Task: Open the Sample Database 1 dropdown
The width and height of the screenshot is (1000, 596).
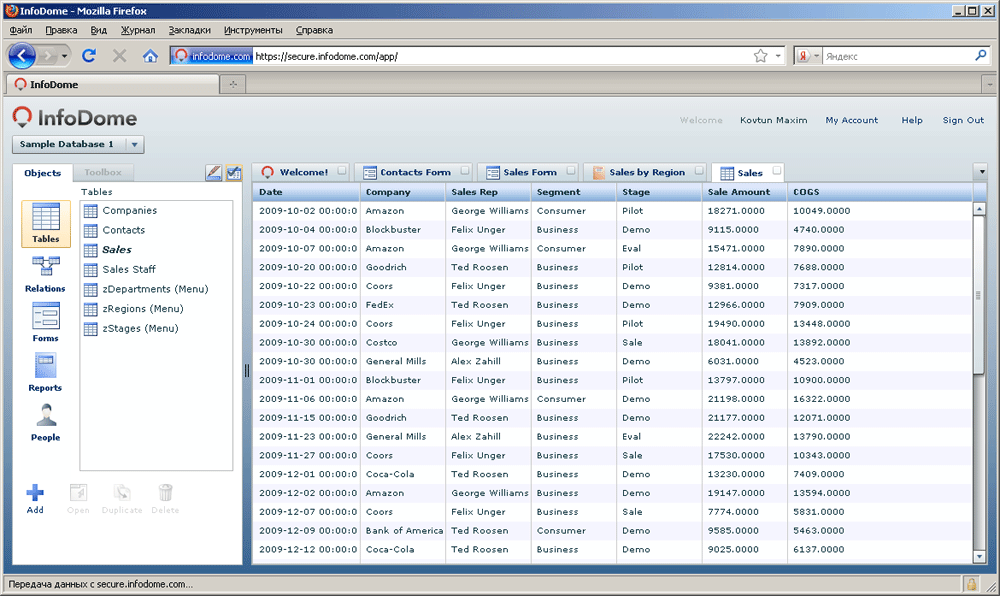Action: click(135, 145)
